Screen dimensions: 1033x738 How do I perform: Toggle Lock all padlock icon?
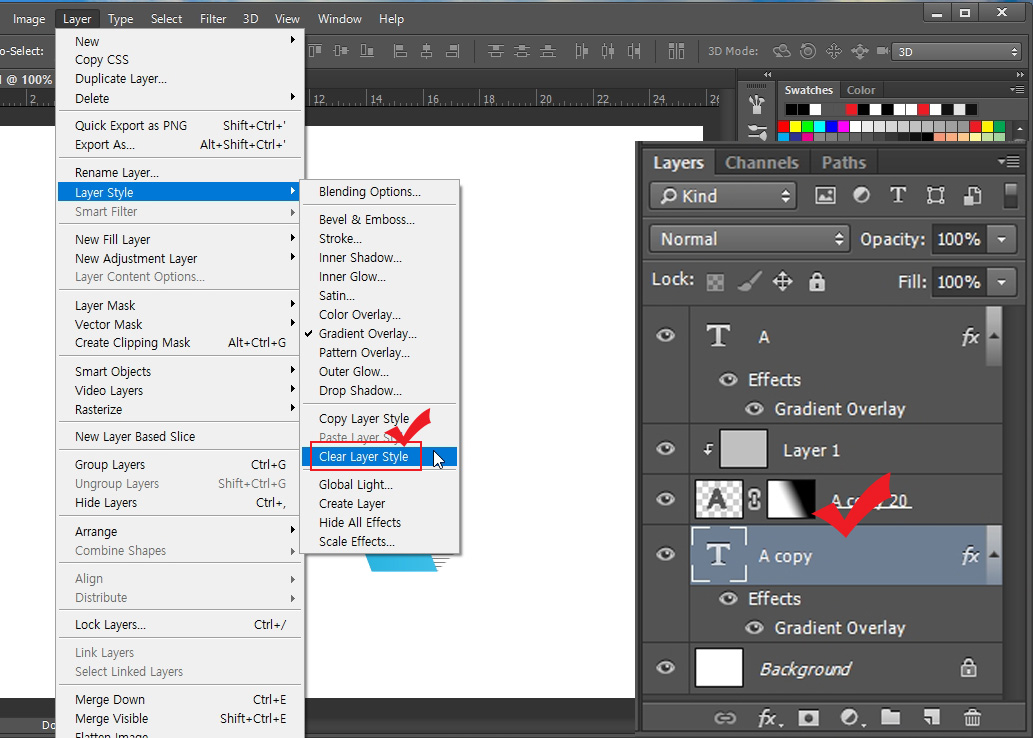click(x=817, y=281)
